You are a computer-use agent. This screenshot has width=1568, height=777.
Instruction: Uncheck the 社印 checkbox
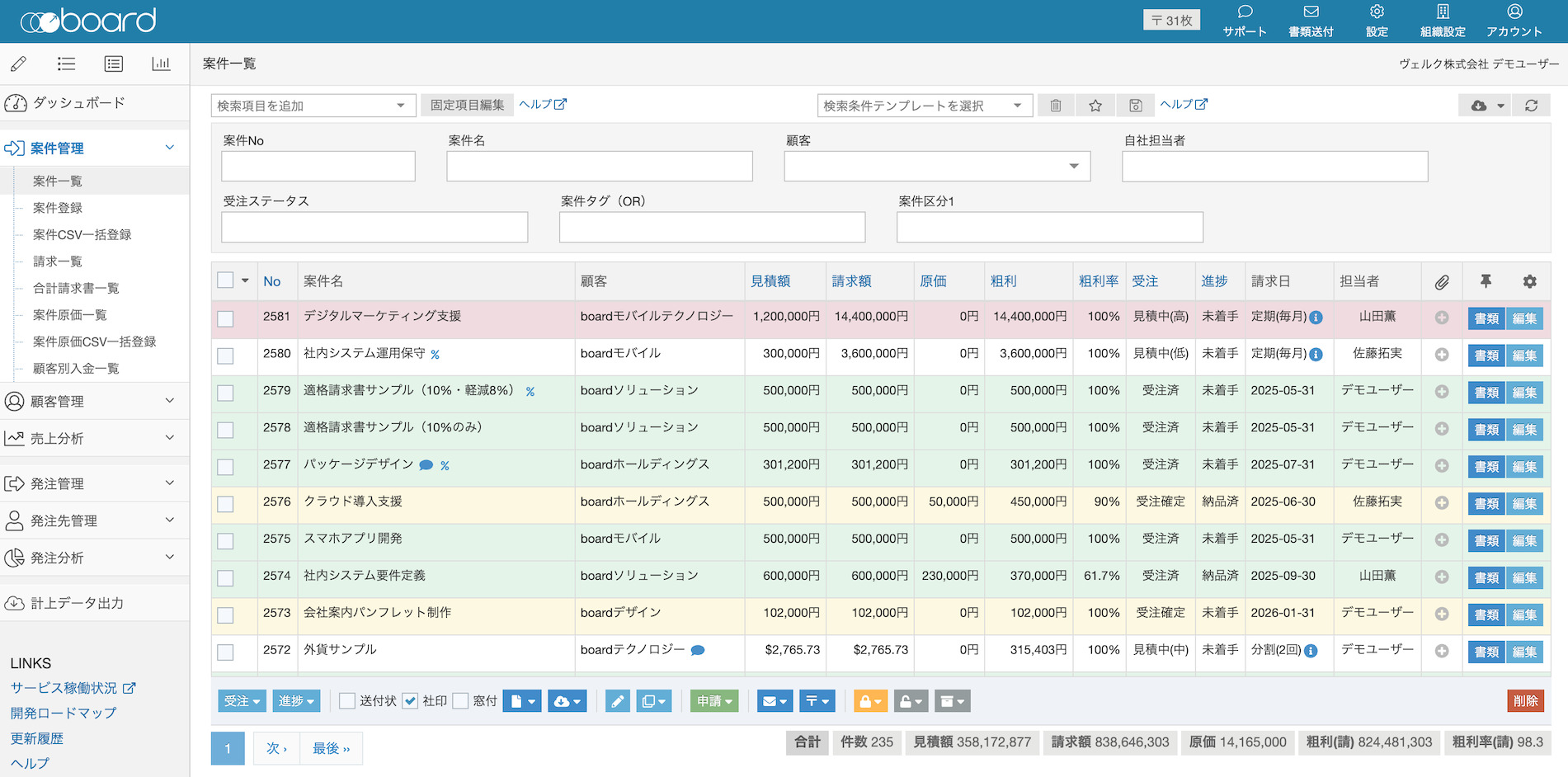point(410,701)
